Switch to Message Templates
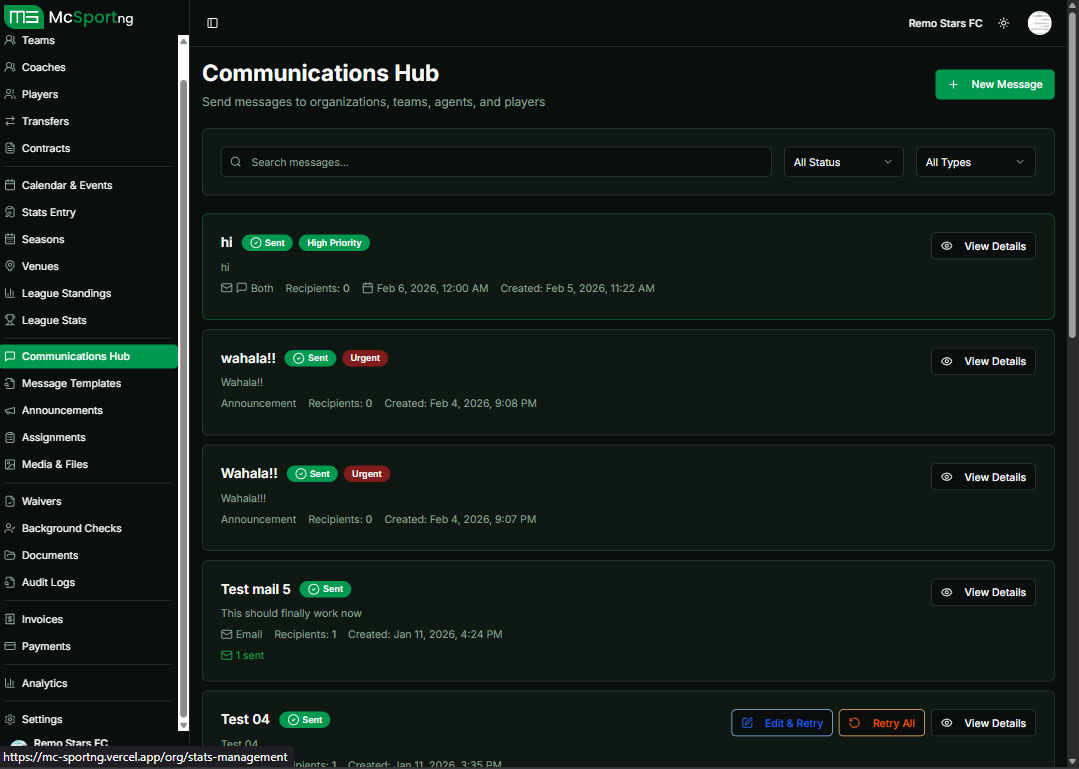The height and width of the screenshot is (769, 1079). point(70,383)
